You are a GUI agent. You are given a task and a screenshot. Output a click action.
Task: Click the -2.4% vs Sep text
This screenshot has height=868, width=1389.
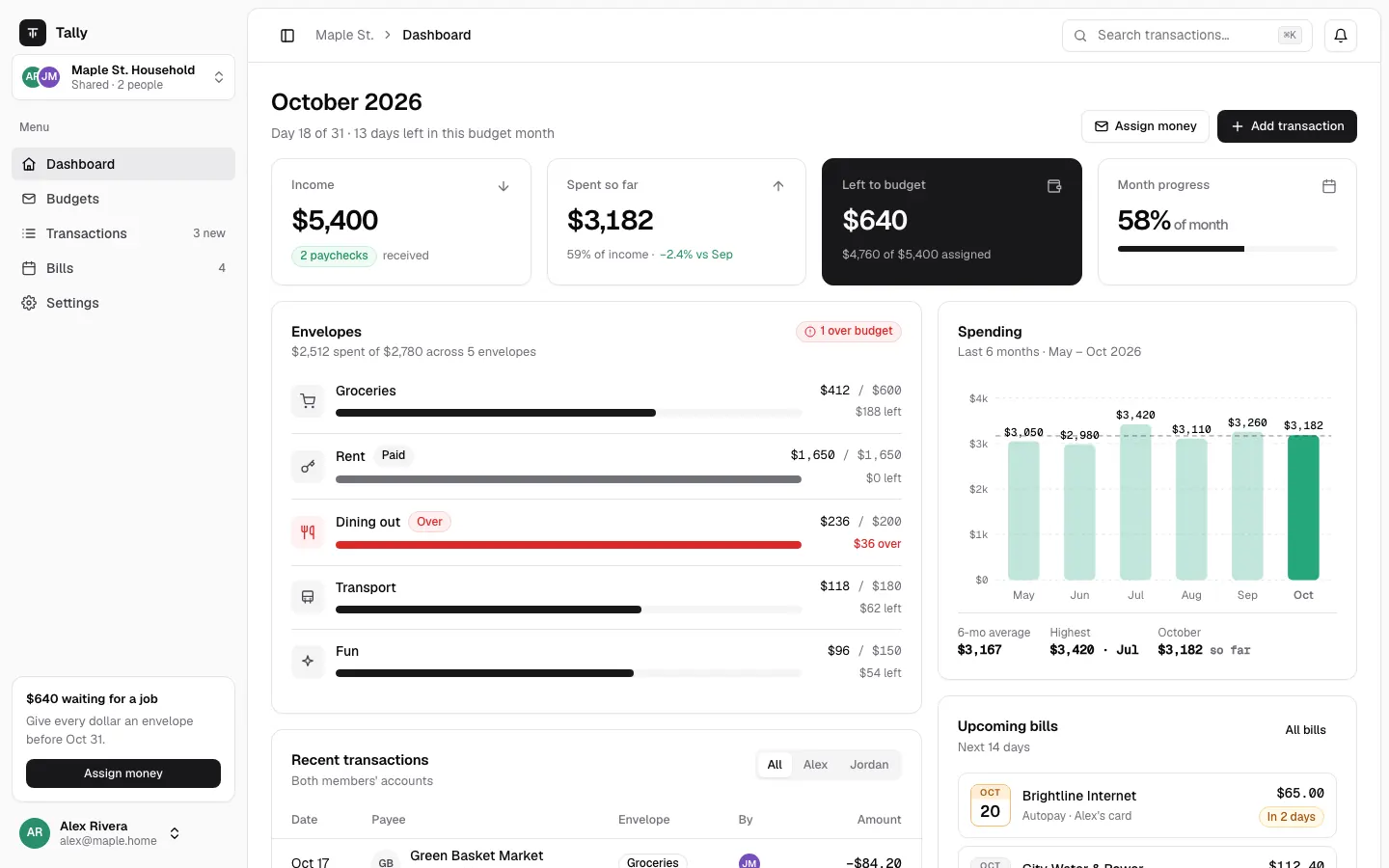(696, 255)
